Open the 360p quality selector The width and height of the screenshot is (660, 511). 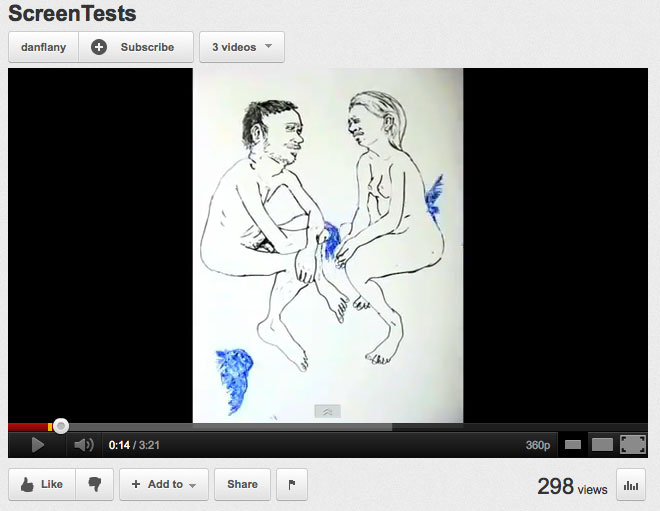point(538,445)
